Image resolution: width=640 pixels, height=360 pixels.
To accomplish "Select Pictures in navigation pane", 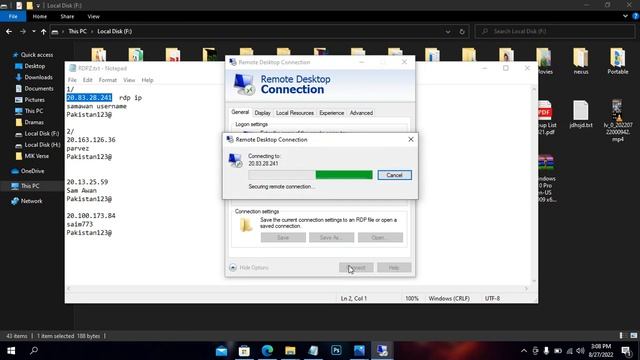I will pos(30,100).
